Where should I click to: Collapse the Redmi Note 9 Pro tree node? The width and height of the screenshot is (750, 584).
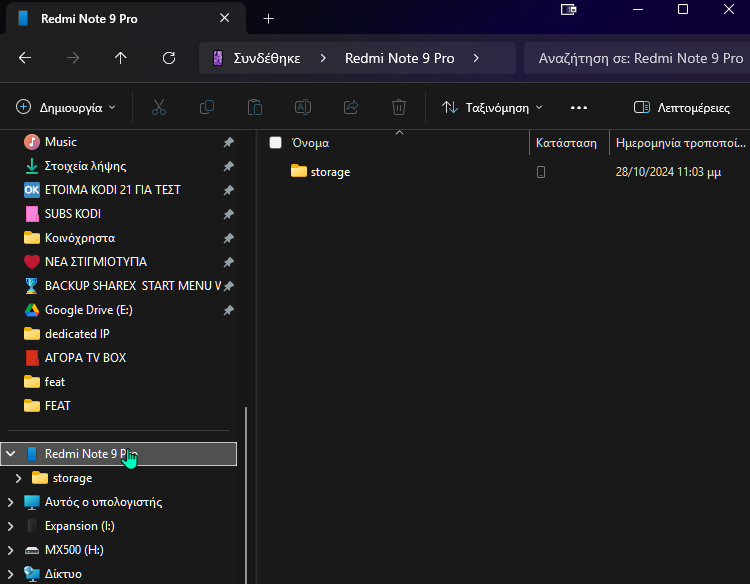11,453
